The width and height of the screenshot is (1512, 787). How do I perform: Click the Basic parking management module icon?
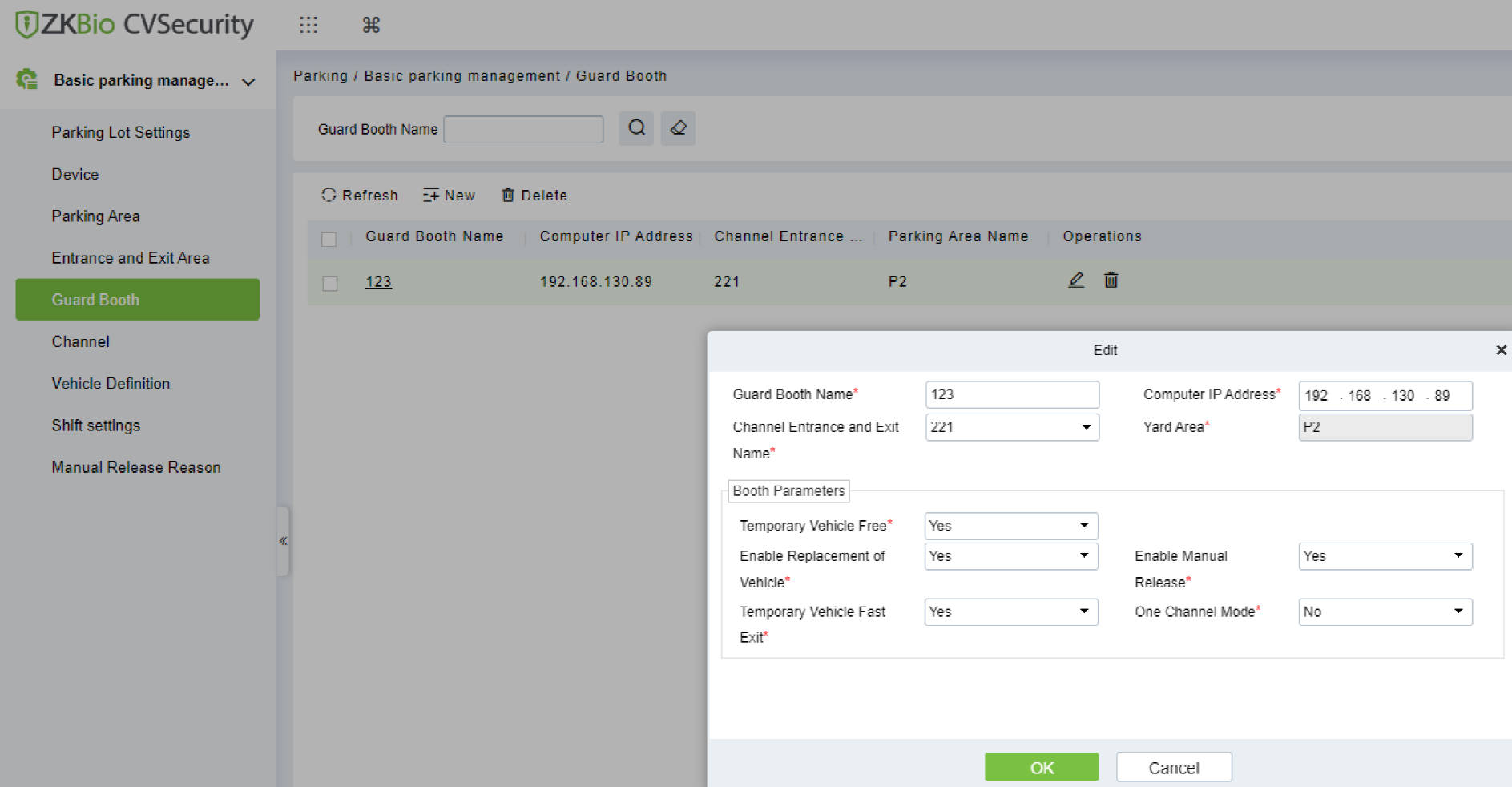click(x=27, y=79)
